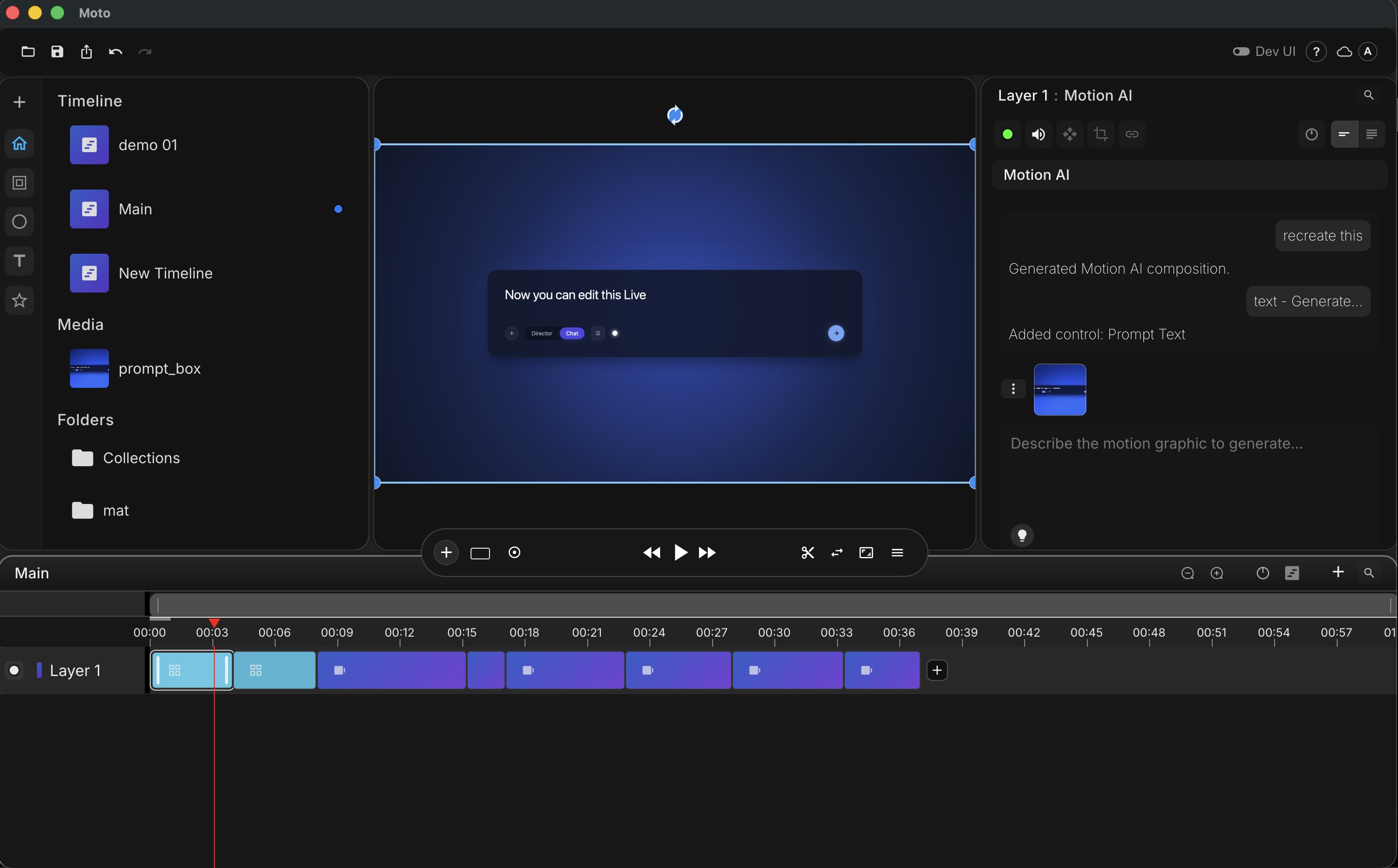The image size is (1398, 868).
Task: Open the Collections folder
Action: pyautogui.click(x=207, y=458)
